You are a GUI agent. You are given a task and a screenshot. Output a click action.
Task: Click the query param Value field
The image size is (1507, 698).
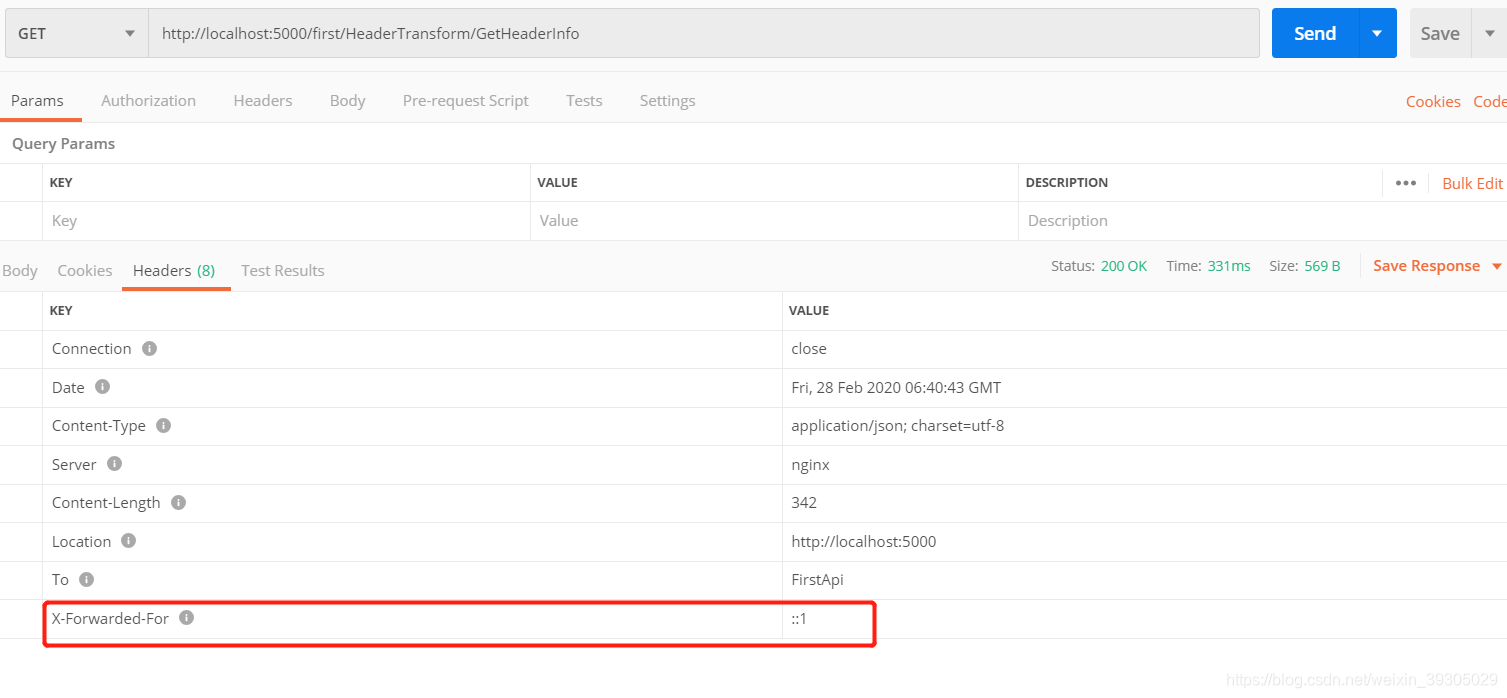click(x=774, y=221)
